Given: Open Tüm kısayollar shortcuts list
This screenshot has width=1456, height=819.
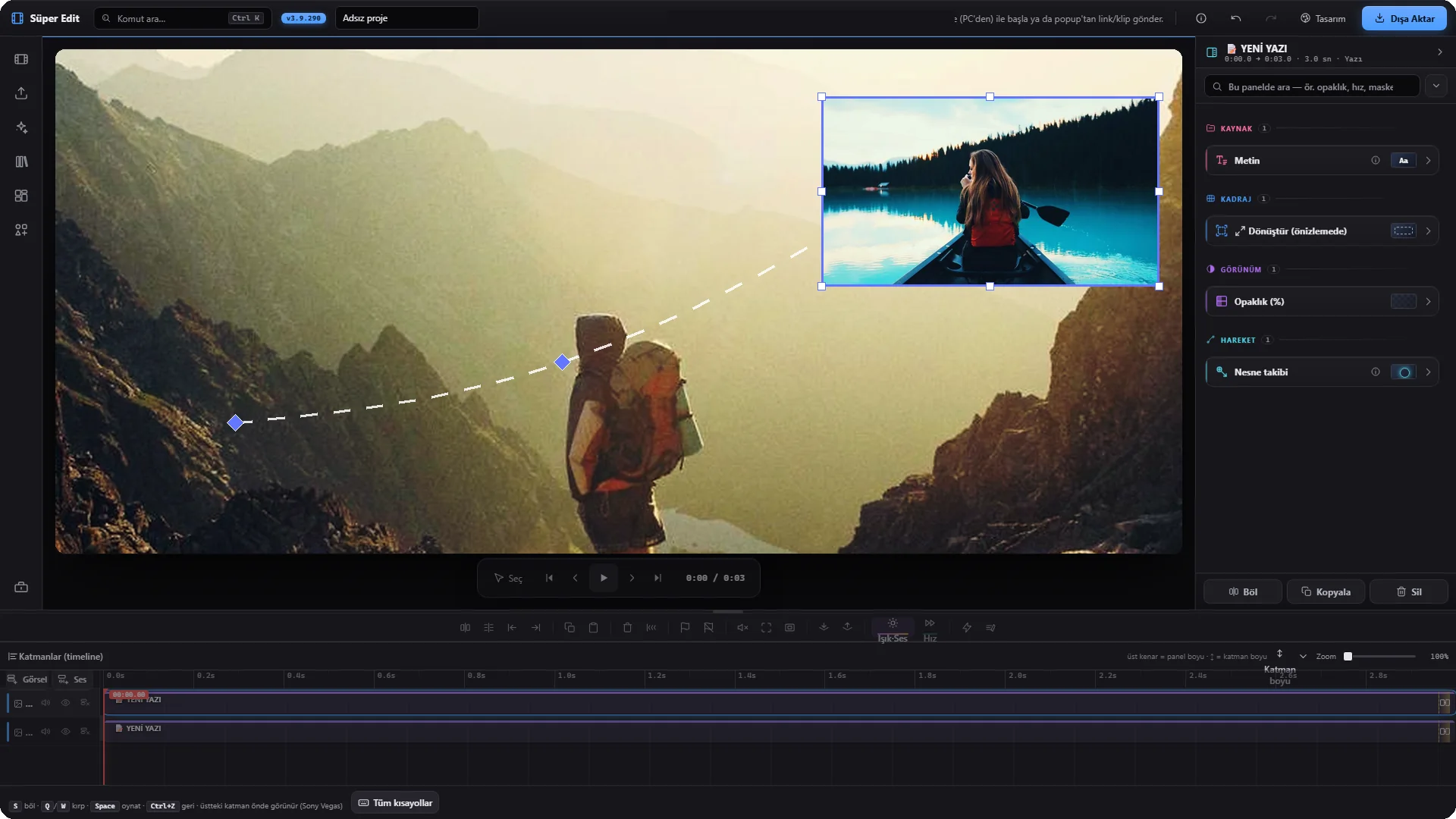Looking at the screenshot, I should 395,803.
